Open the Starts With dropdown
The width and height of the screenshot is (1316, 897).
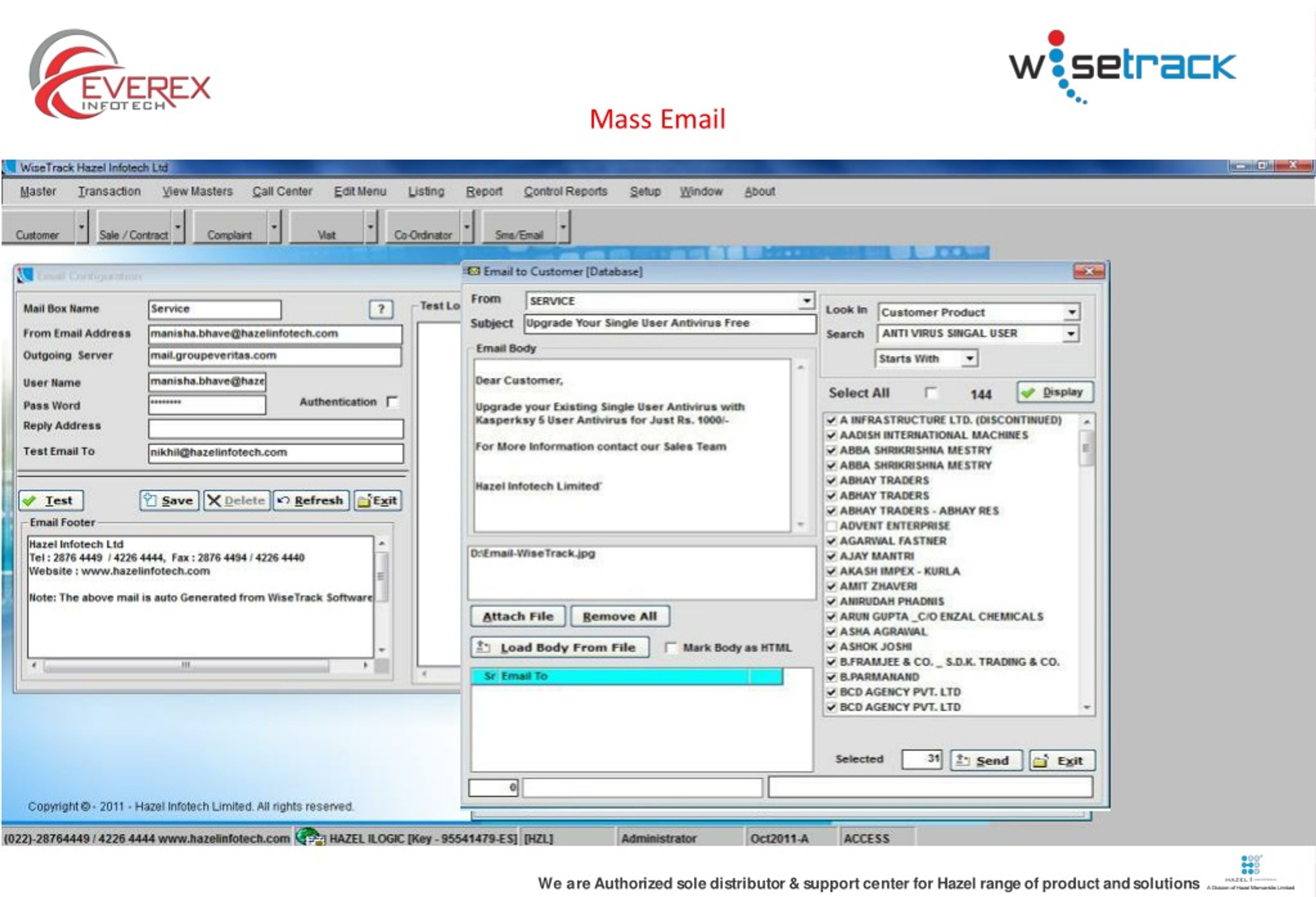(x=970, y=358)
